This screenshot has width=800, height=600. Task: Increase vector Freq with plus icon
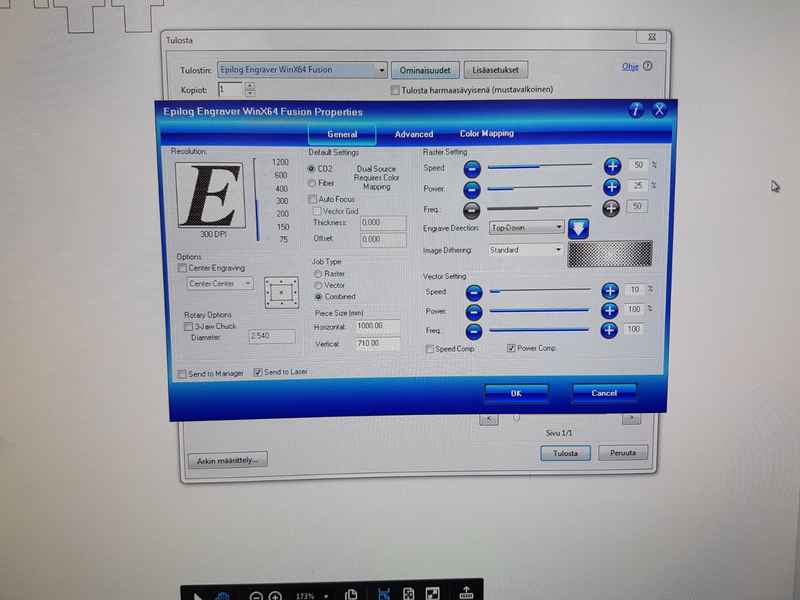pyautogui.click(x=609, y=331)
